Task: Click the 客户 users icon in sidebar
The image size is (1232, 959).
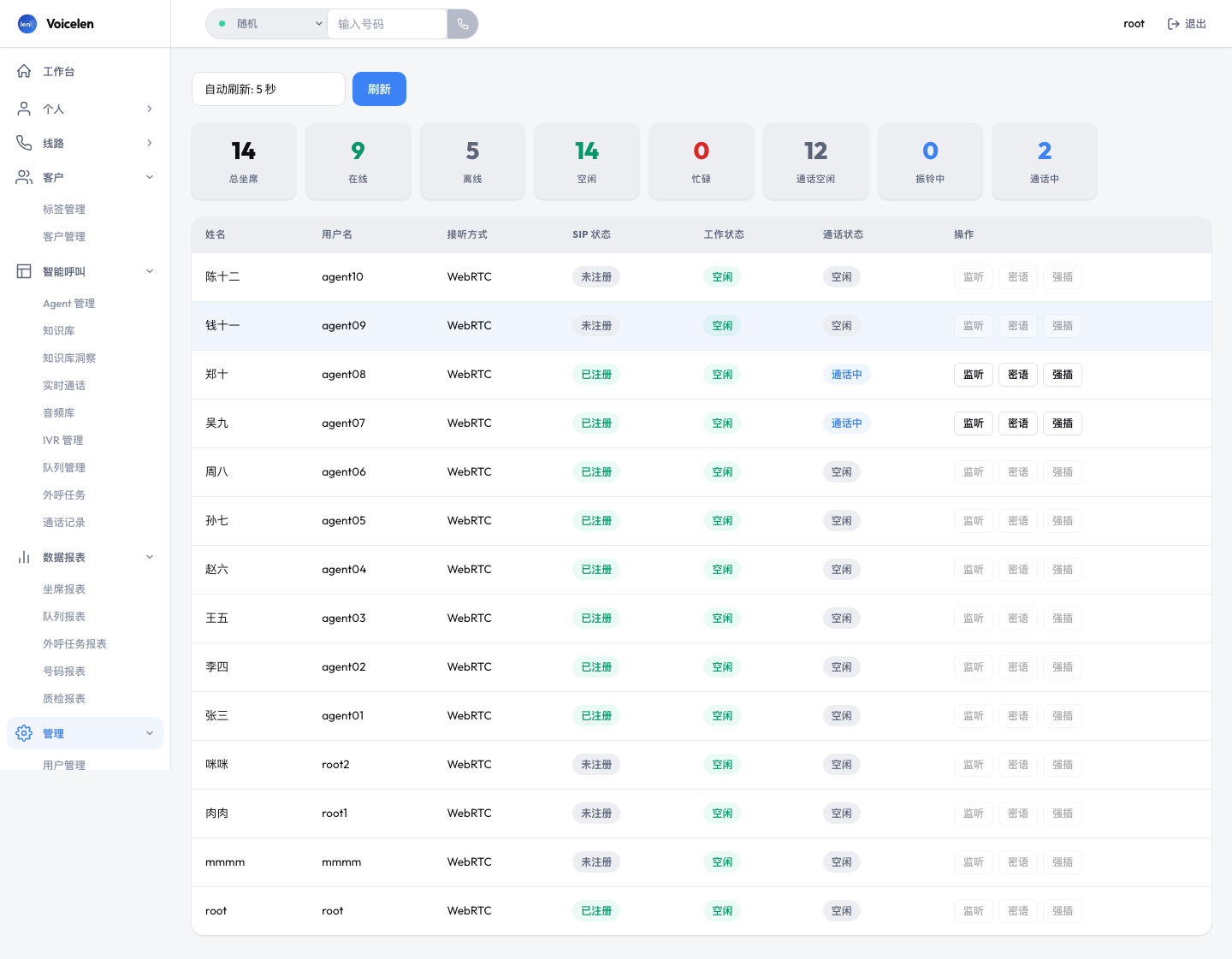Action: tap(24, 177)
